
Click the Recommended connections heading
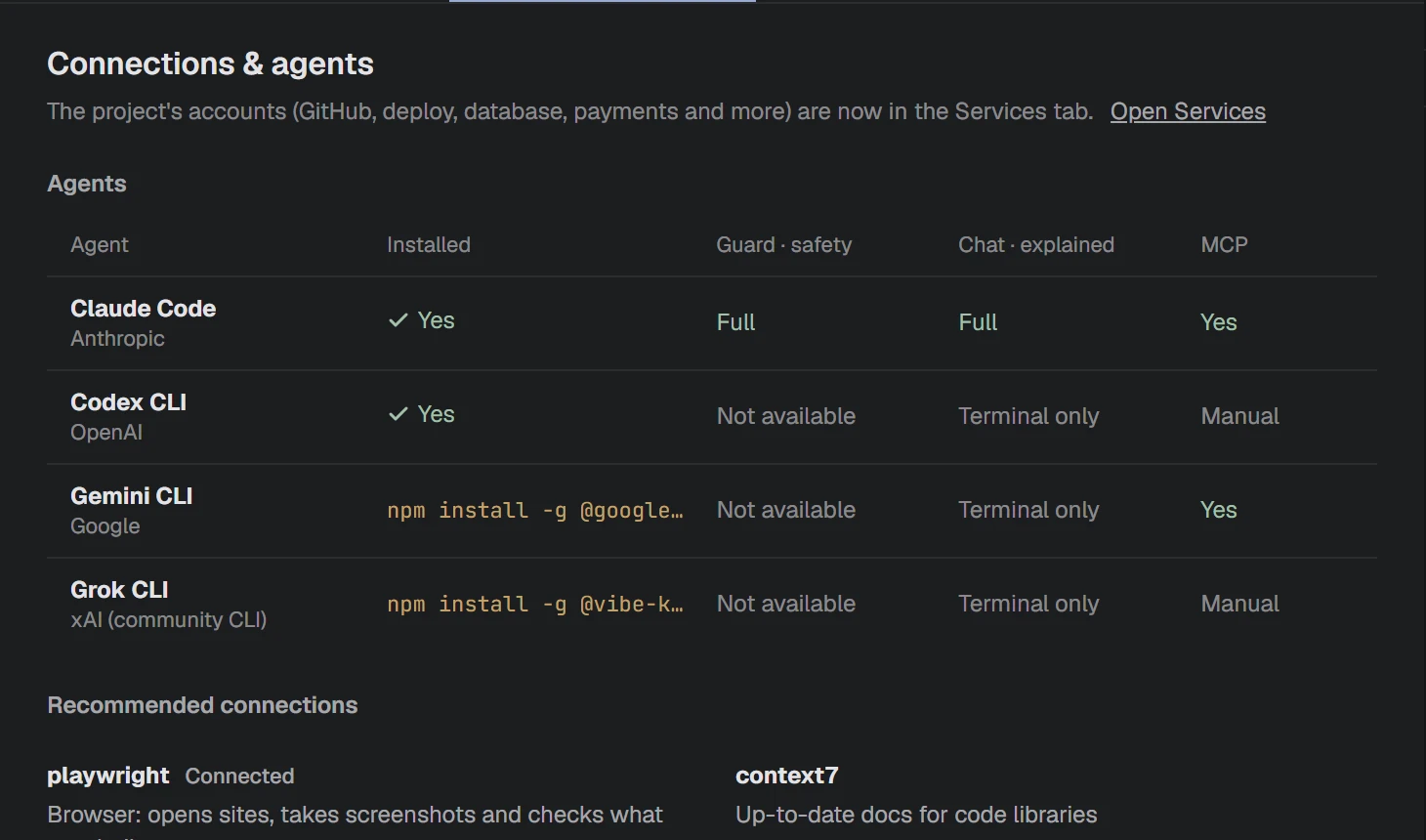202,705
